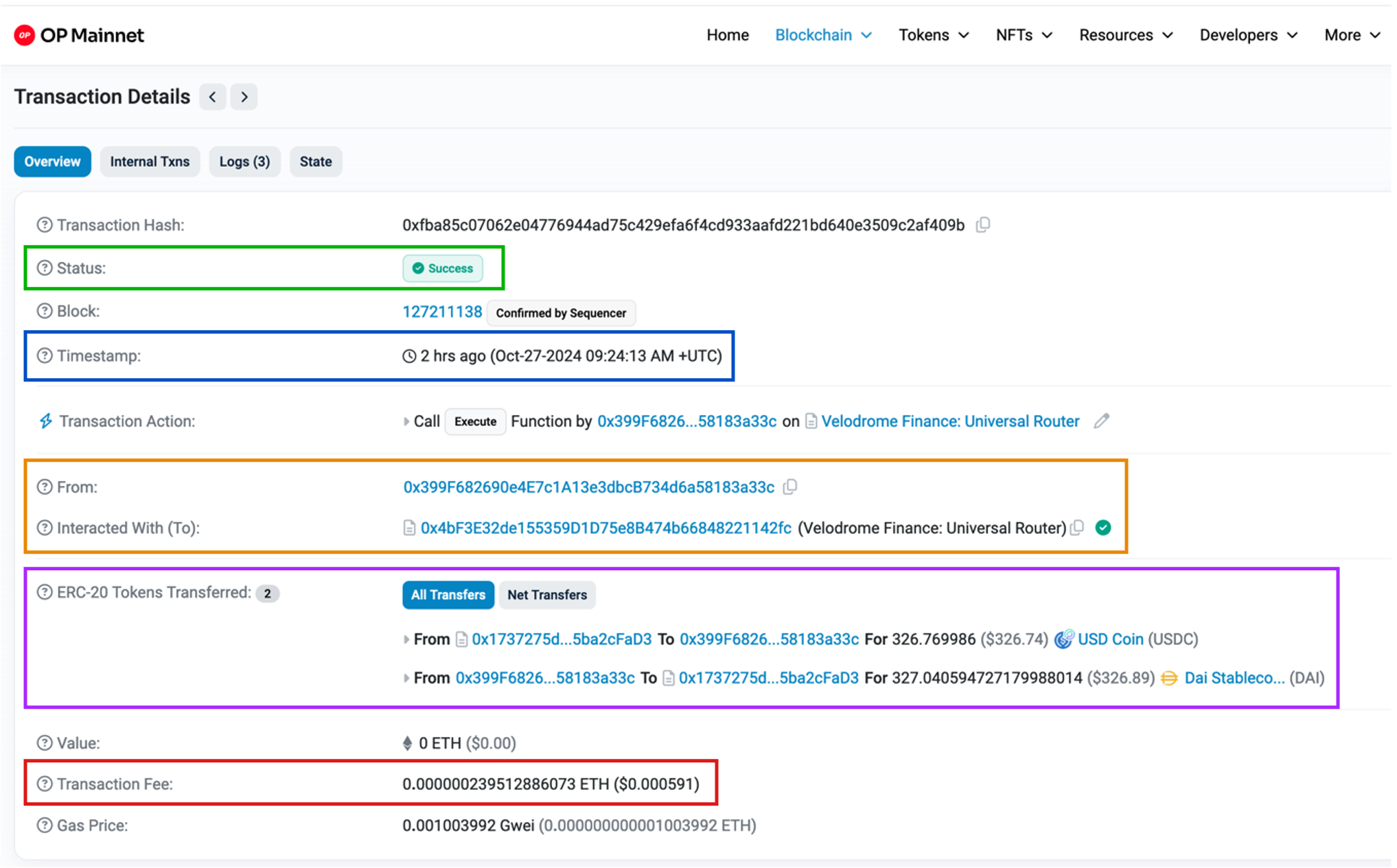
Task: Copy the transaction hash
Action: pos(983,225)
